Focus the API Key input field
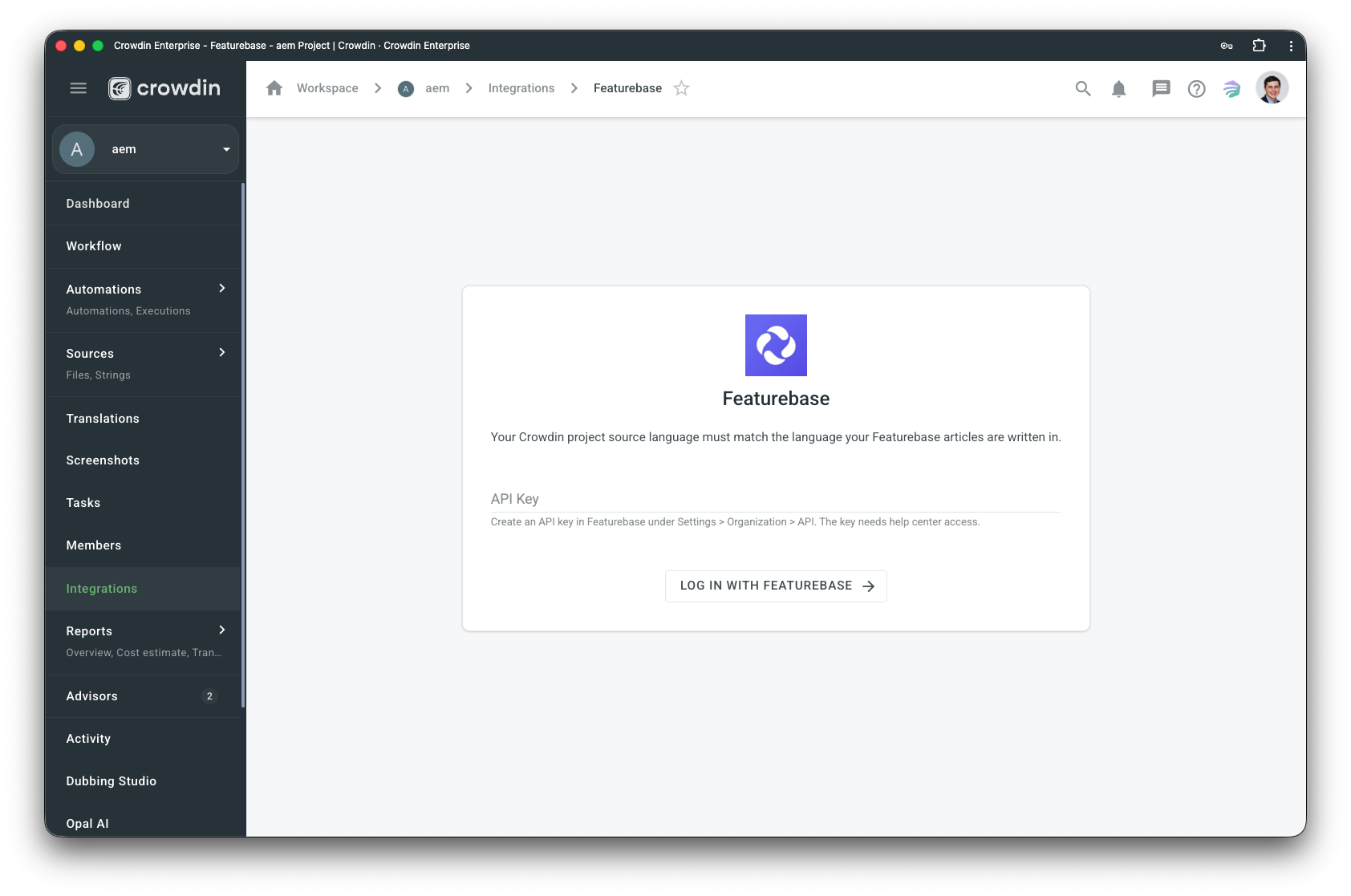 coord(776,499)
